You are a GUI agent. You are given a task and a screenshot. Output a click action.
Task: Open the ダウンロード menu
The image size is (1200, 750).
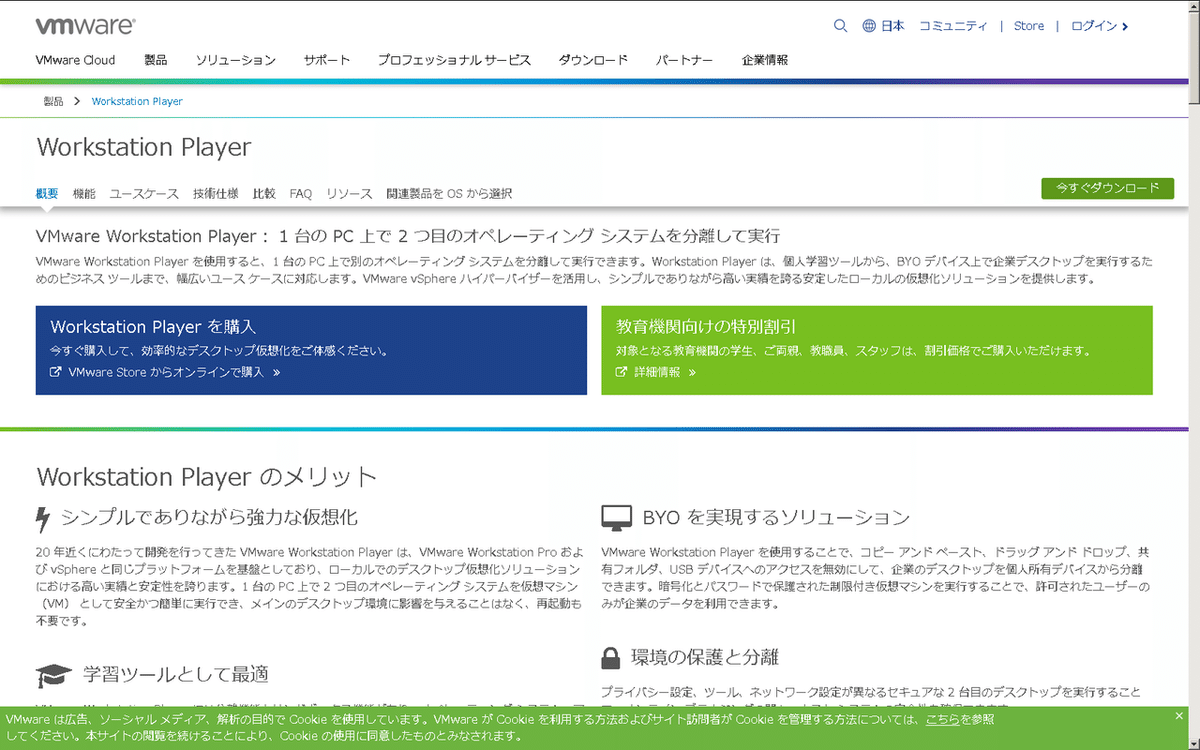pos(593,60)
